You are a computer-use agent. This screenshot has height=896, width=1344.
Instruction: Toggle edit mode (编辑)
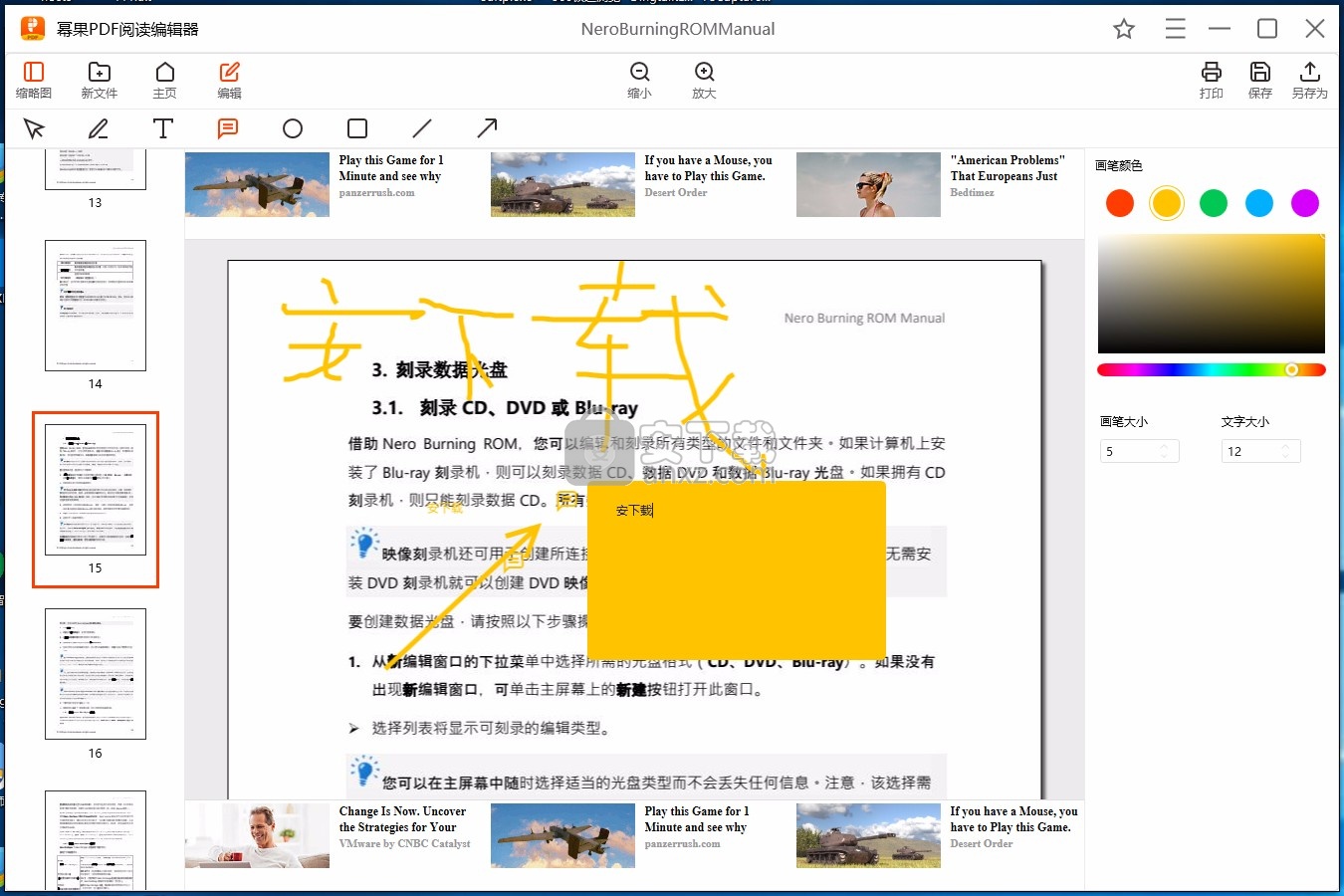[230, 80]
